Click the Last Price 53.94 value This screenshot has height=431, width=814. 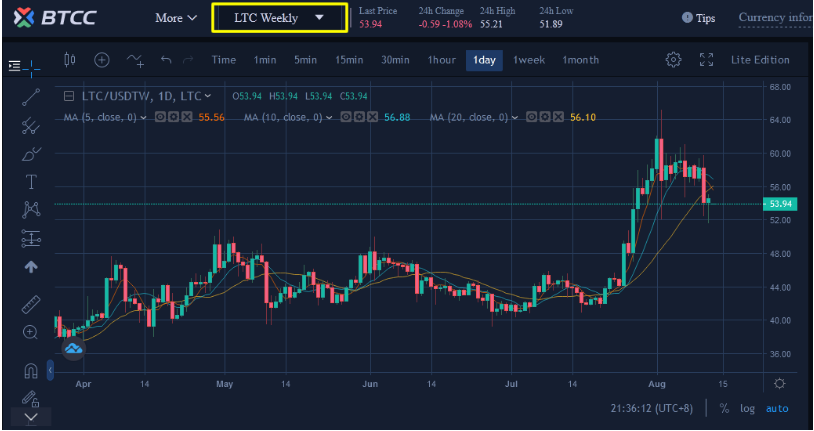[x=370, y=24]
